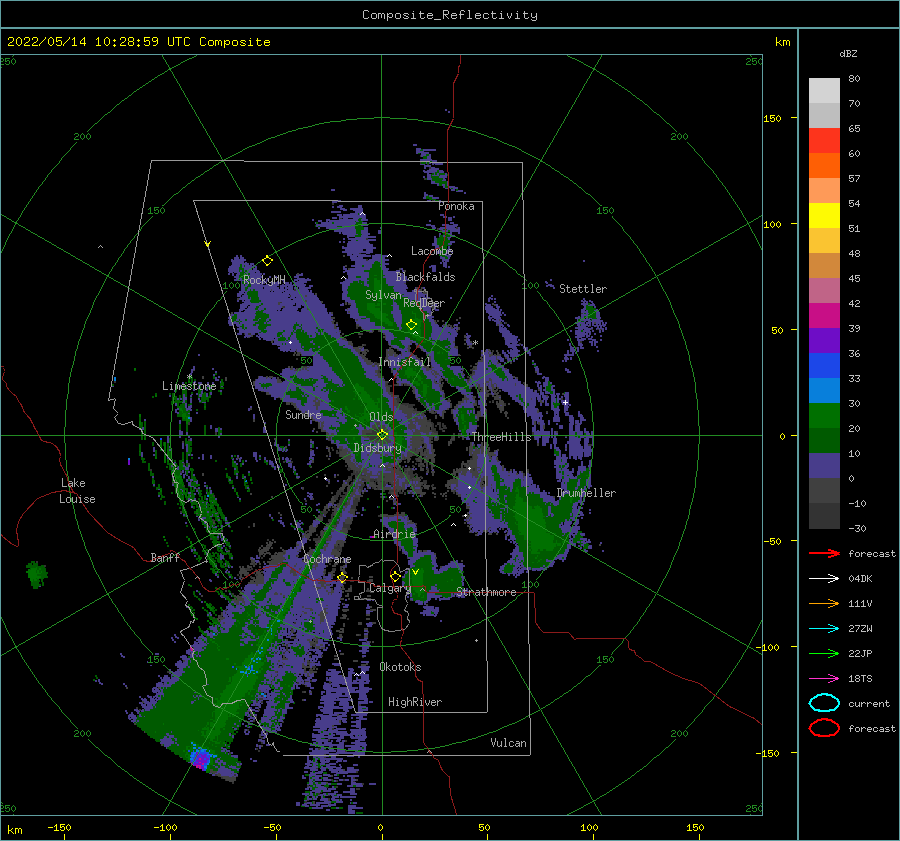Click the RockyMH label
Viewport: 900px width, 841px height.
264,280
